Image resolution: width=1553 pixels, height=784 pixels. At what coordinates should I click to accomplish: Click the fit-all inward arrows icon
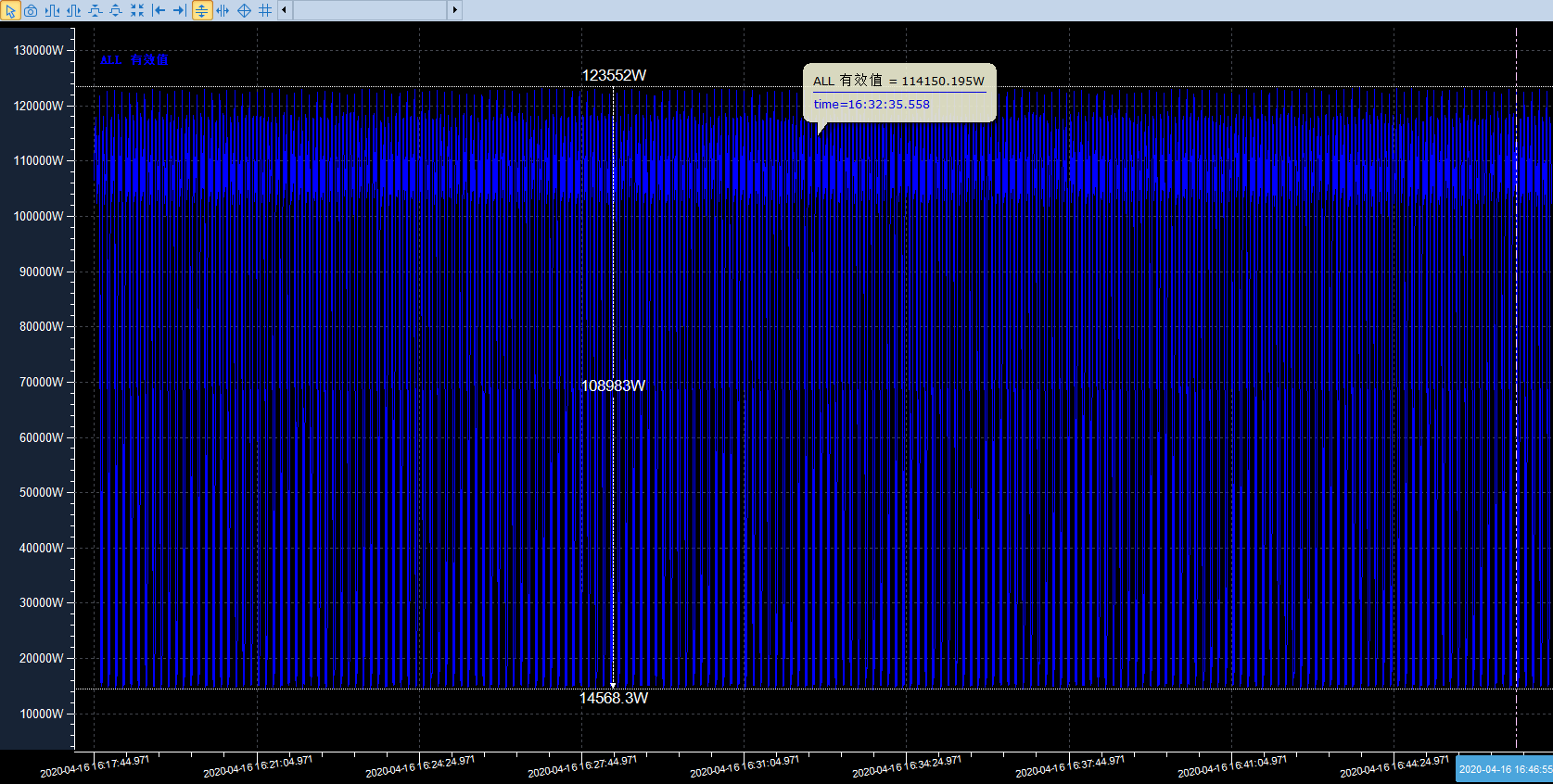[x=137, y=10]
